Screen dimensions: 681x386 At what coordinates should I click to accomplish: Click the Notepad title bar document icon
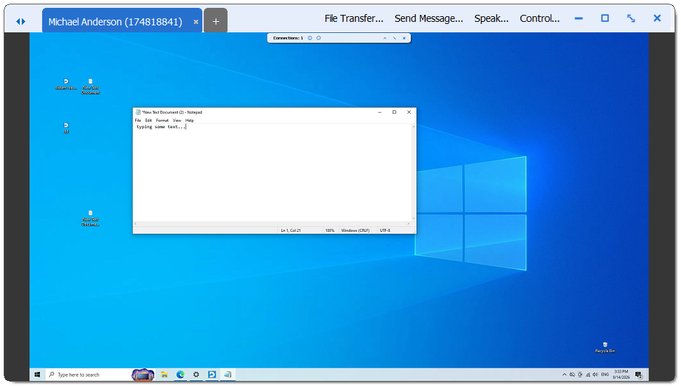pyautogui.click(x=138, y=112)
